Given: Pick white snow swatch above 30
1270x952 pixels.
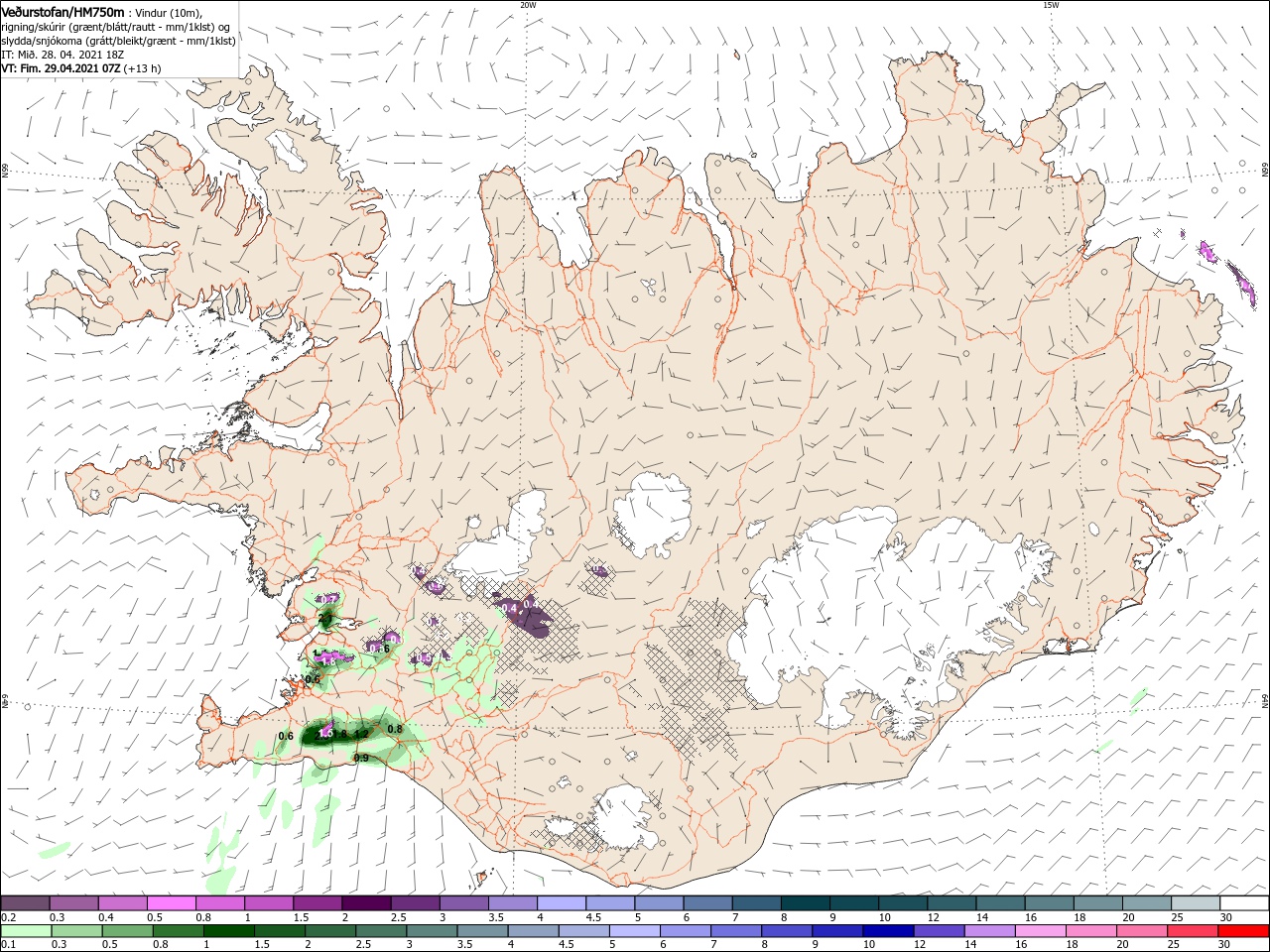Looking at the screenshot, I should pyautogui.click(x=1243, y=903).
